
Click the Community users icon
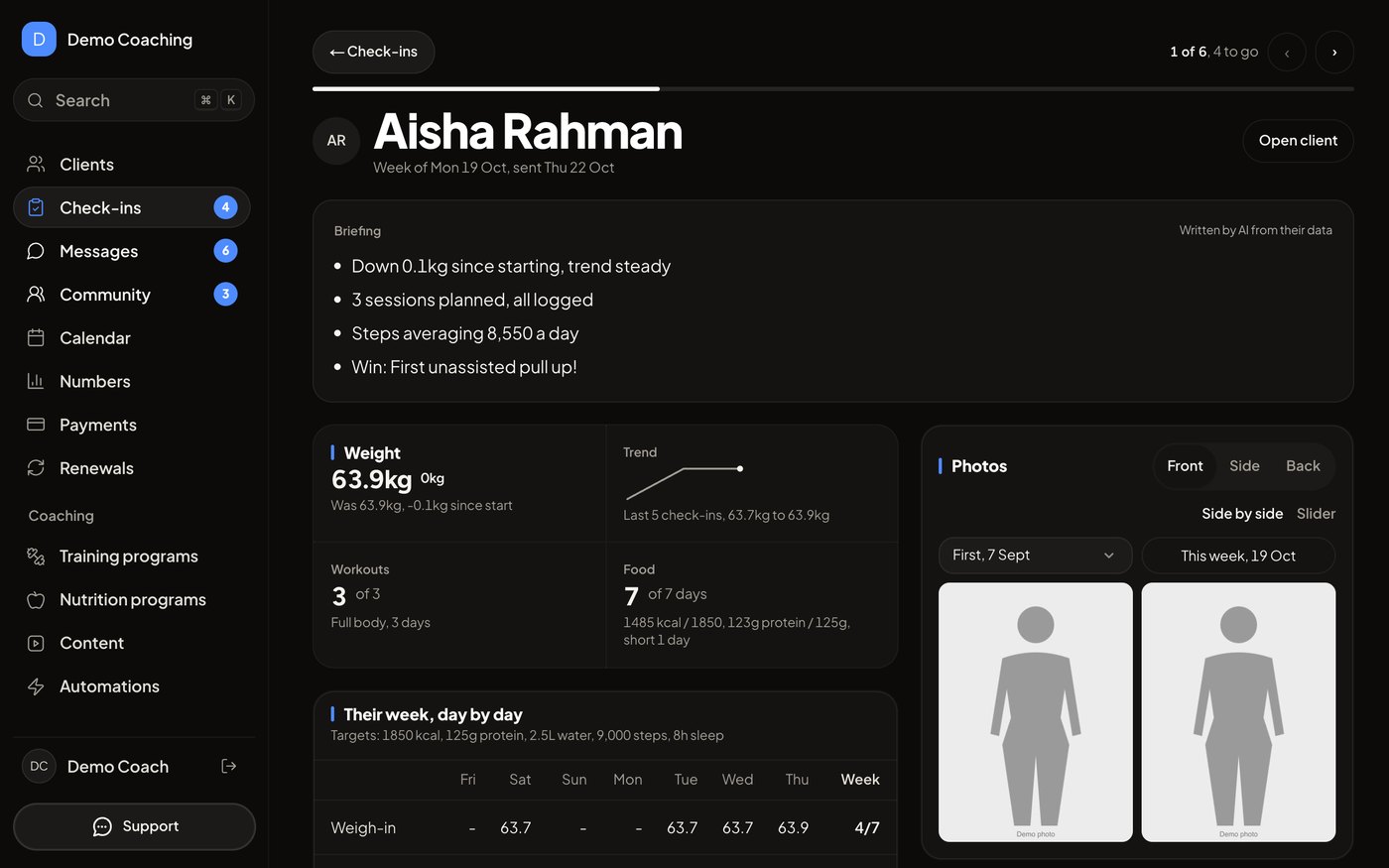(x=36, y=295)
